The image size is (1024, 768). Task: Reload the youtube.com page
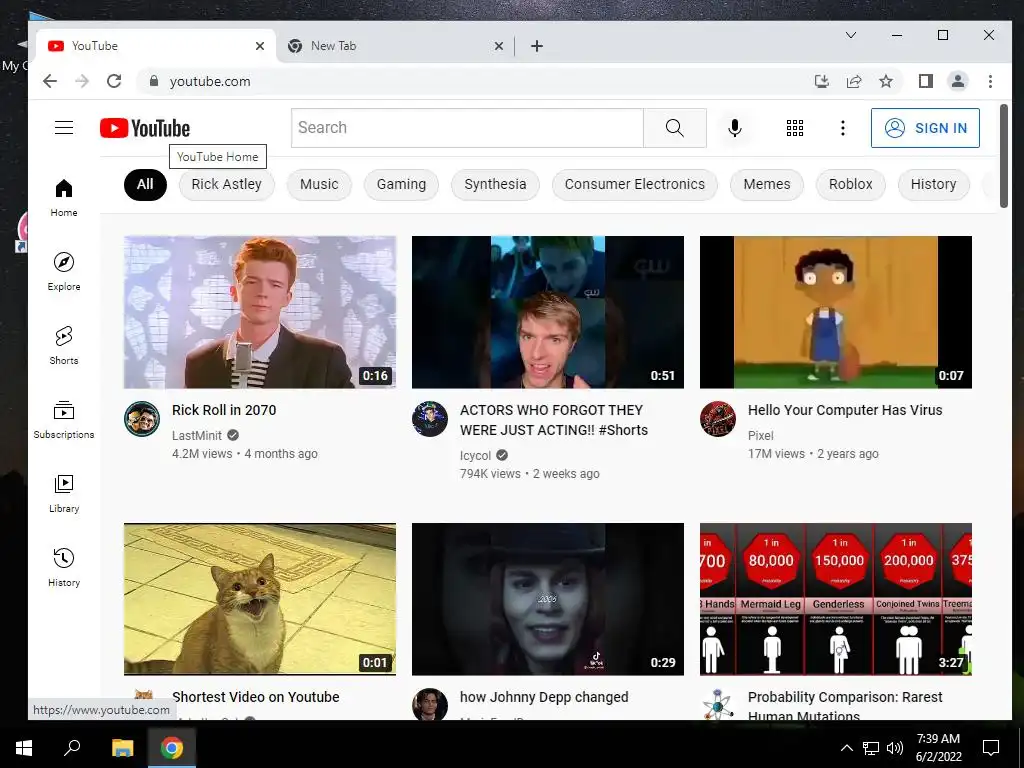click(x=114, y=81)
